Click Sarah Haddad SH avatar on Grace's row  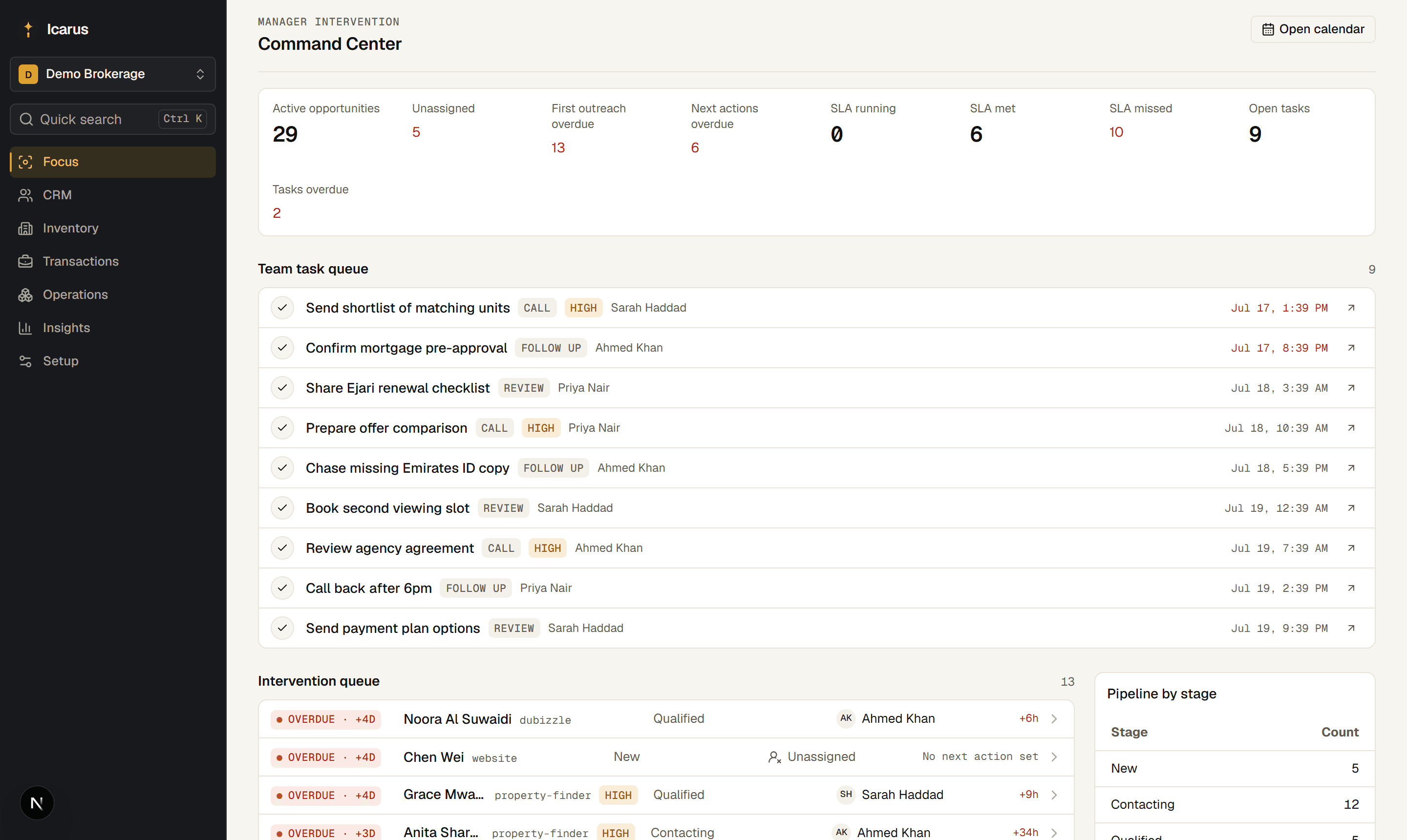[x=846, y=794]
